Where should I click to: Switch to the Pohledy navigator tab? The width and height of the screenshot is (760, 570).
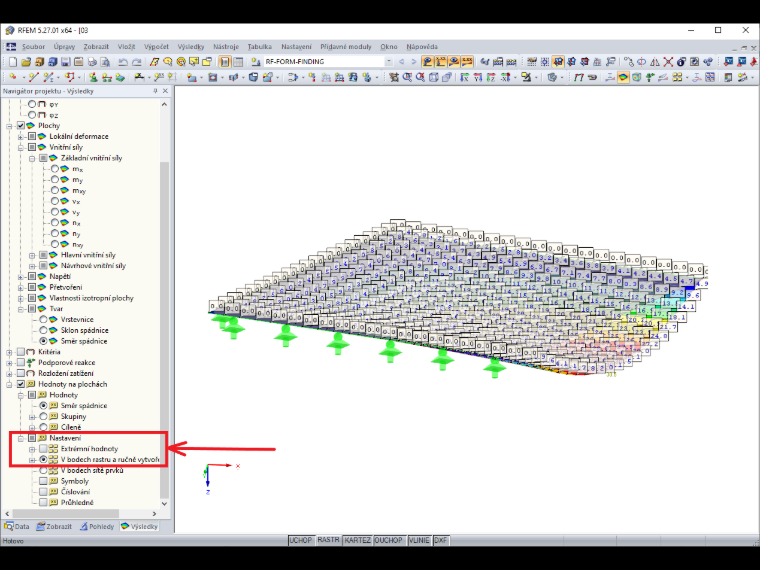point(96,526)
